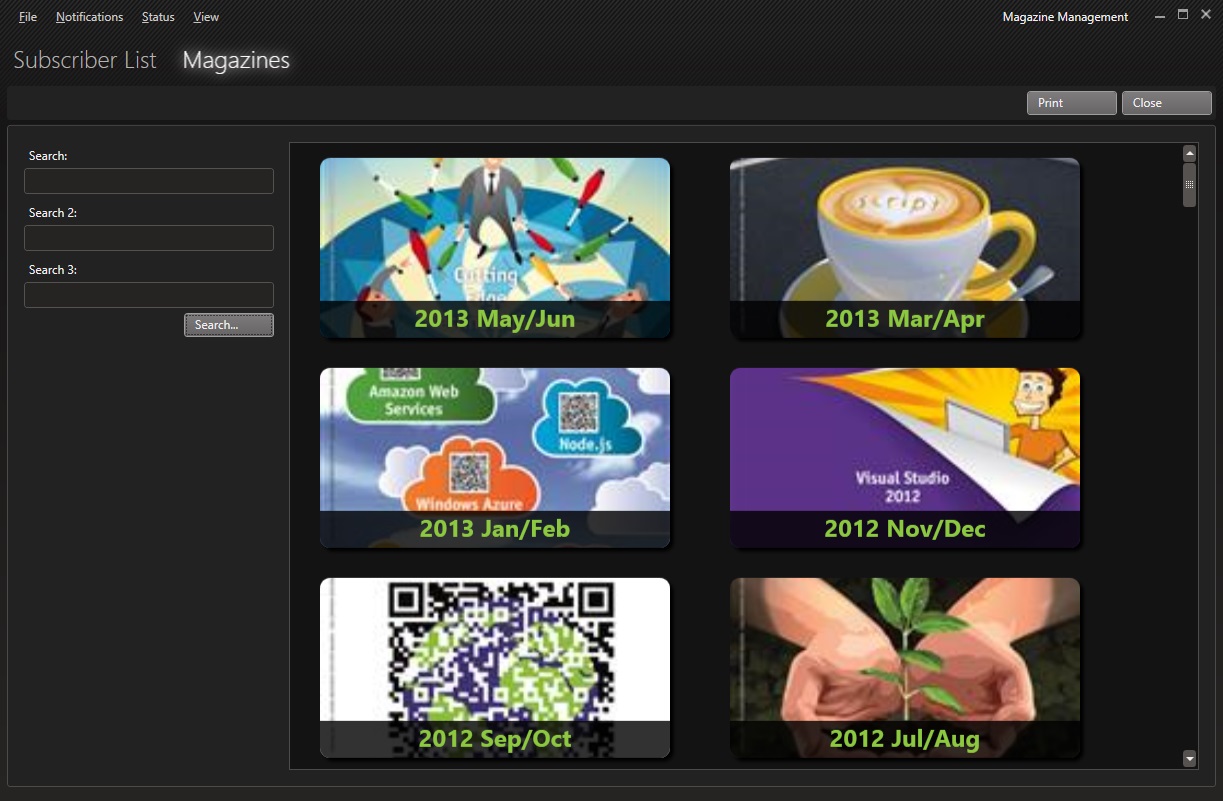1223x801 pixels.
Task: Click the scrollbar up arrow
Action: (1190, 154)
